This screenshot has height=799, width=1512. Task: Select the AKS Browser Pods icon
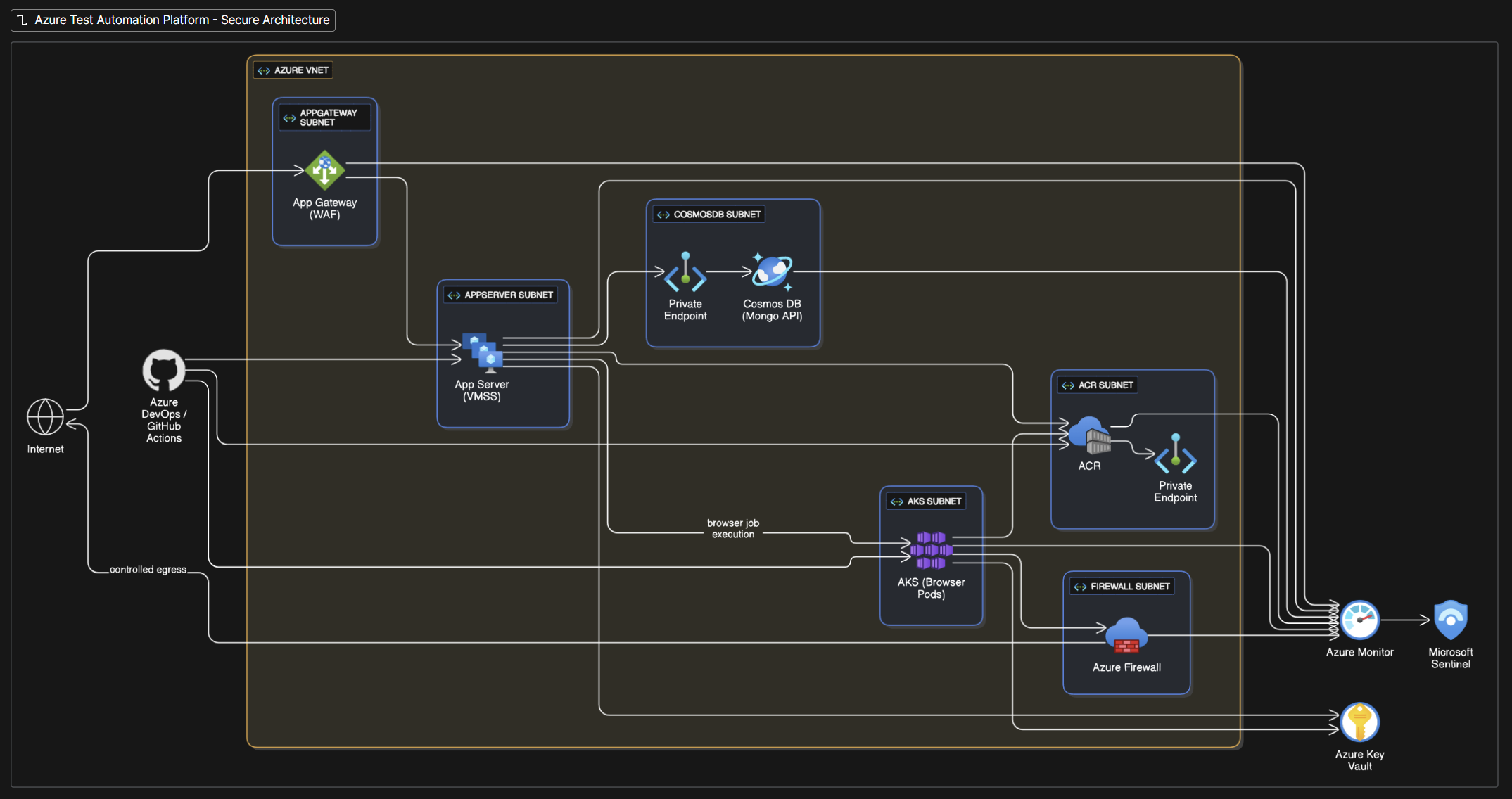(x=931, y=551)
